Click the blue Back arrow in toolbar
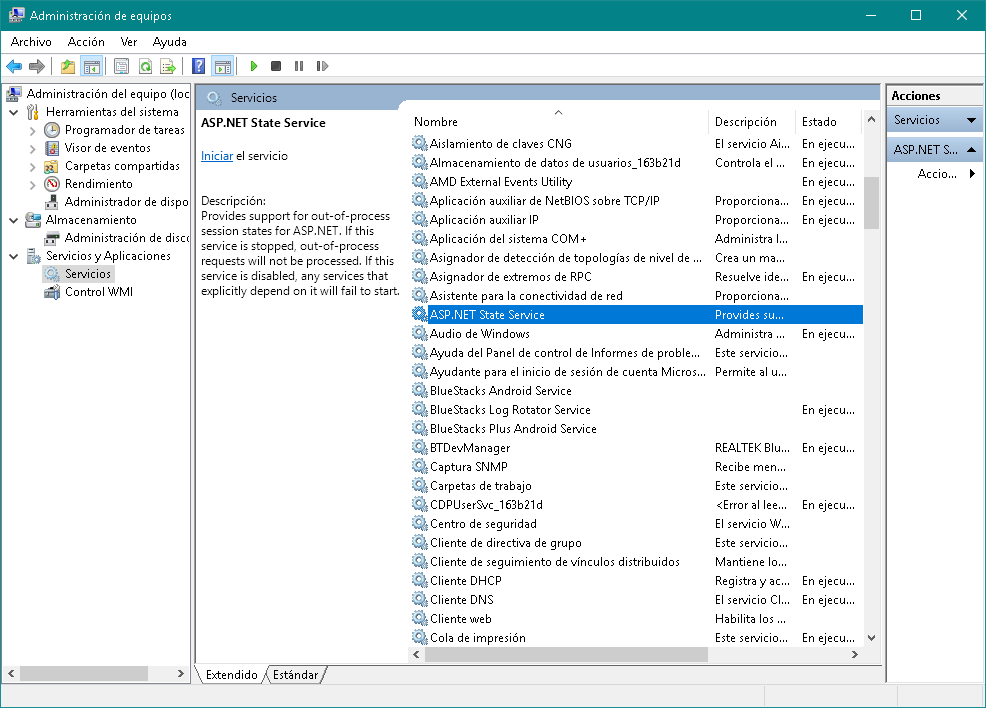986x708 pixels. pos(14,66)
